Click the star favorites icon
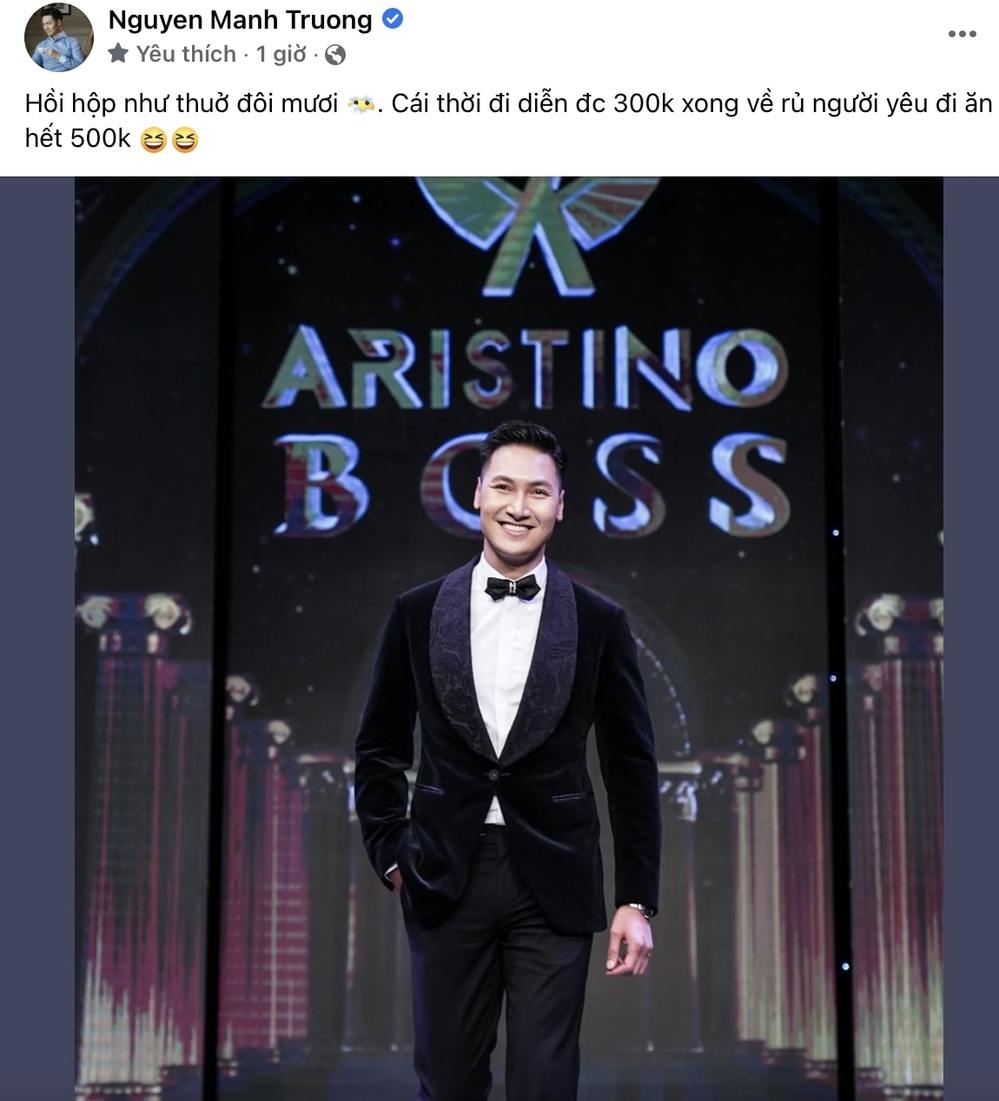 tap(118, 53)
